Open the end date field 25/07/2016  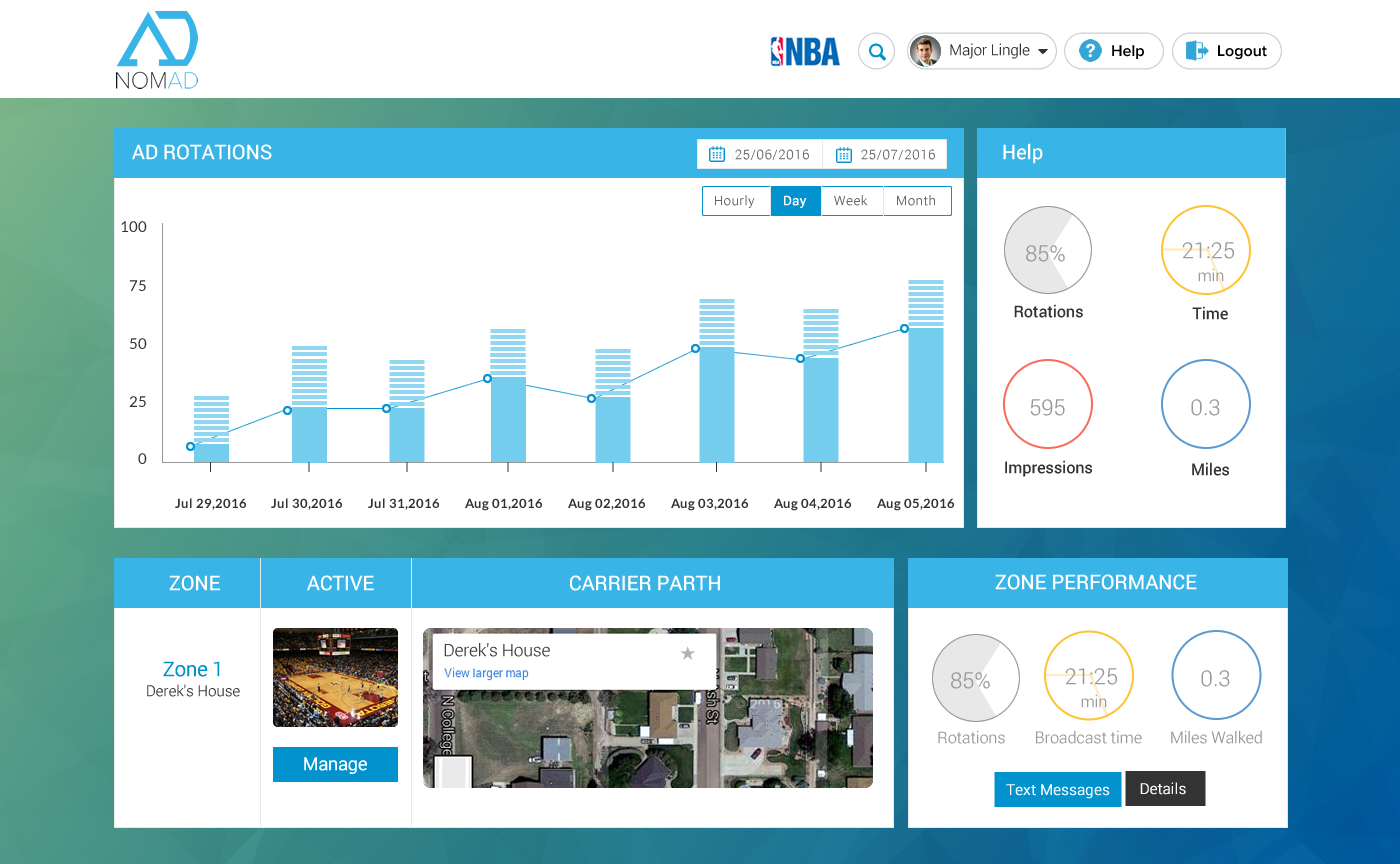[x=897, y=154]
